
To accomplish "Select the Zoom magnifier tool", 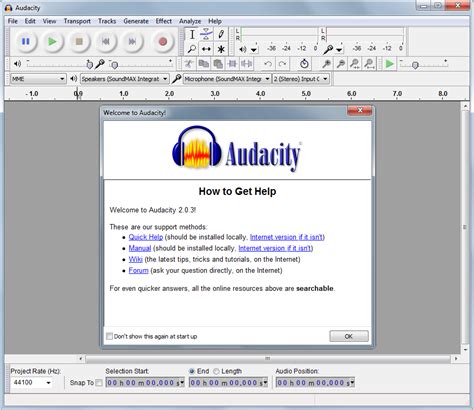I will [x=192, y=49].
